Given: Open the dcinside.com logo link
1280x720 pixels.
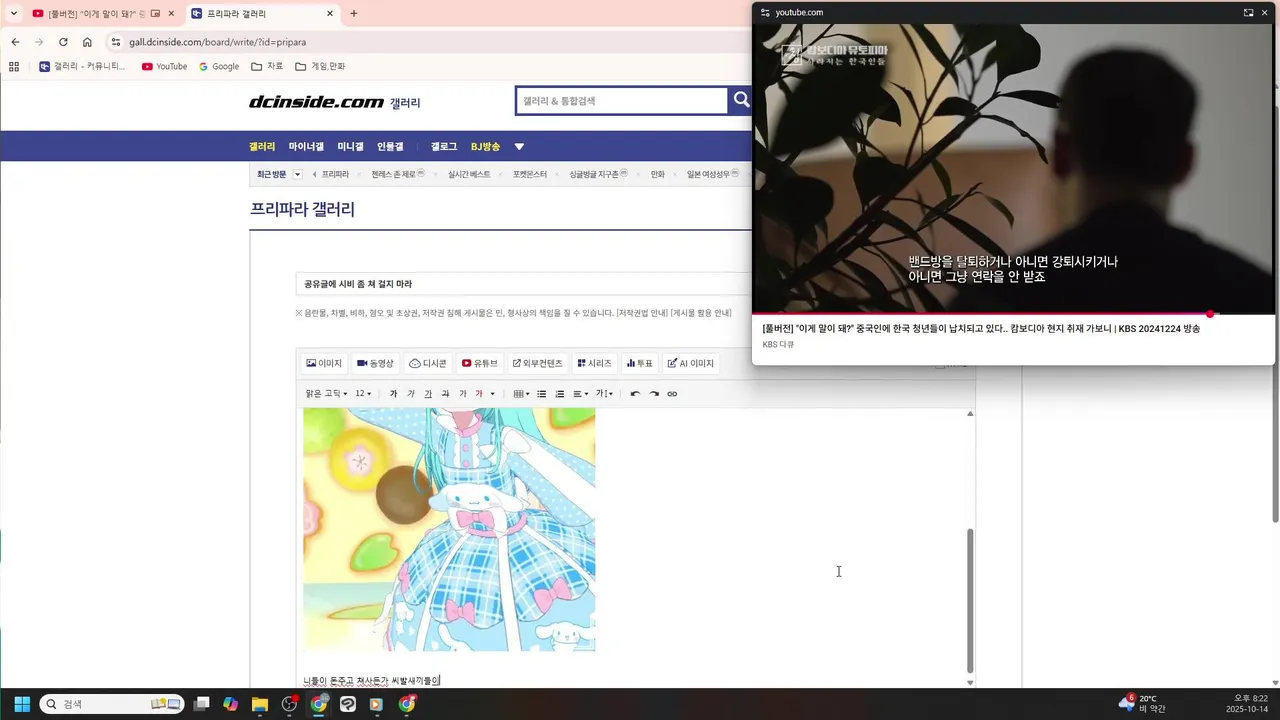Looking at the screenshot, I should click(316, 102).
